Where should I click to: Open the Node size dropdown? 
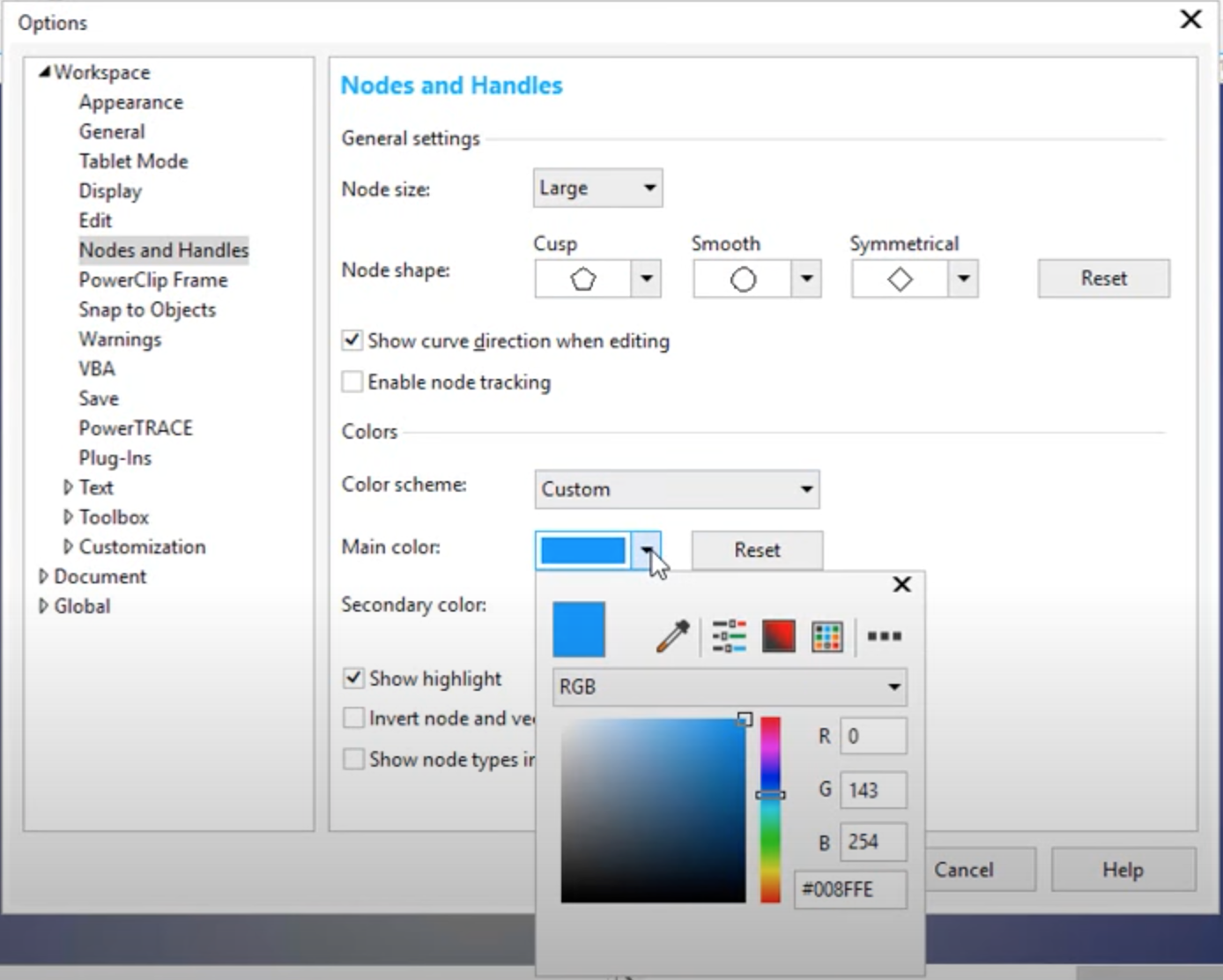597,188
